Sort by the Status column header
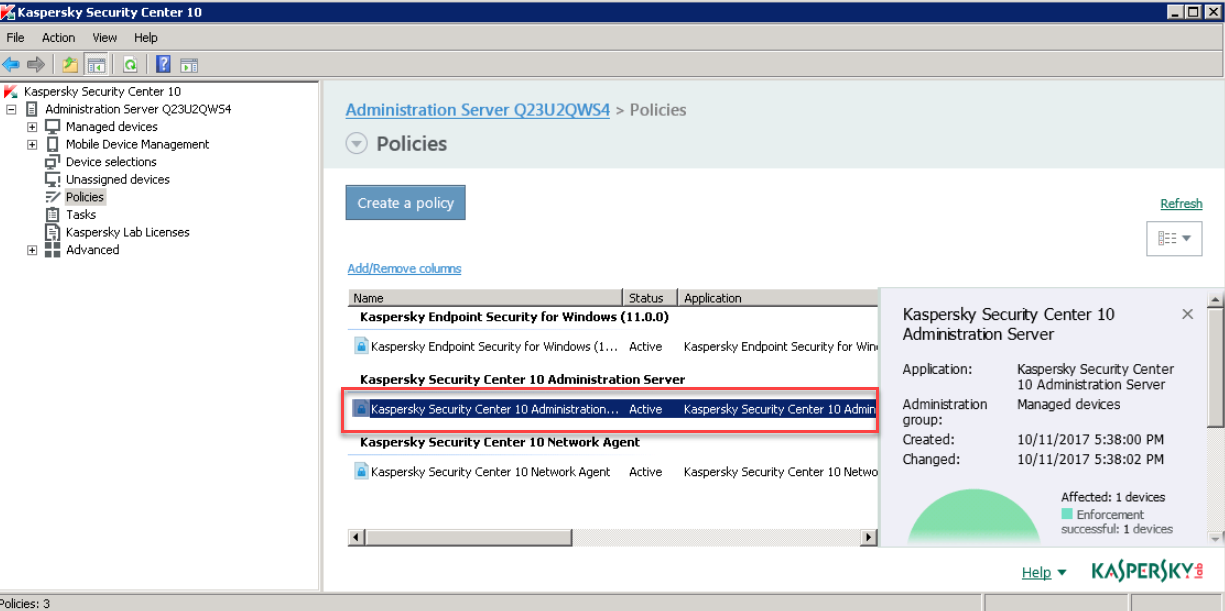This screenshot has width=1225, height=611. [650, 298]
